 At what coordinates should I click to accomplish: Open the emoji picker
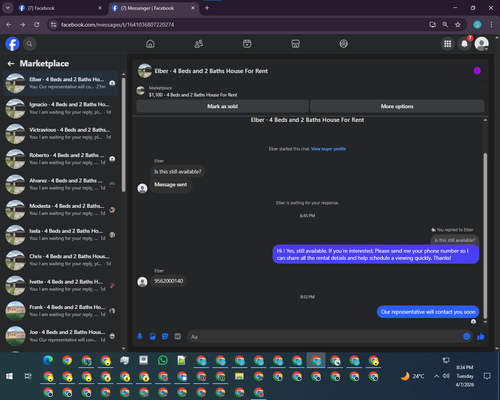(x=467, y=336)
